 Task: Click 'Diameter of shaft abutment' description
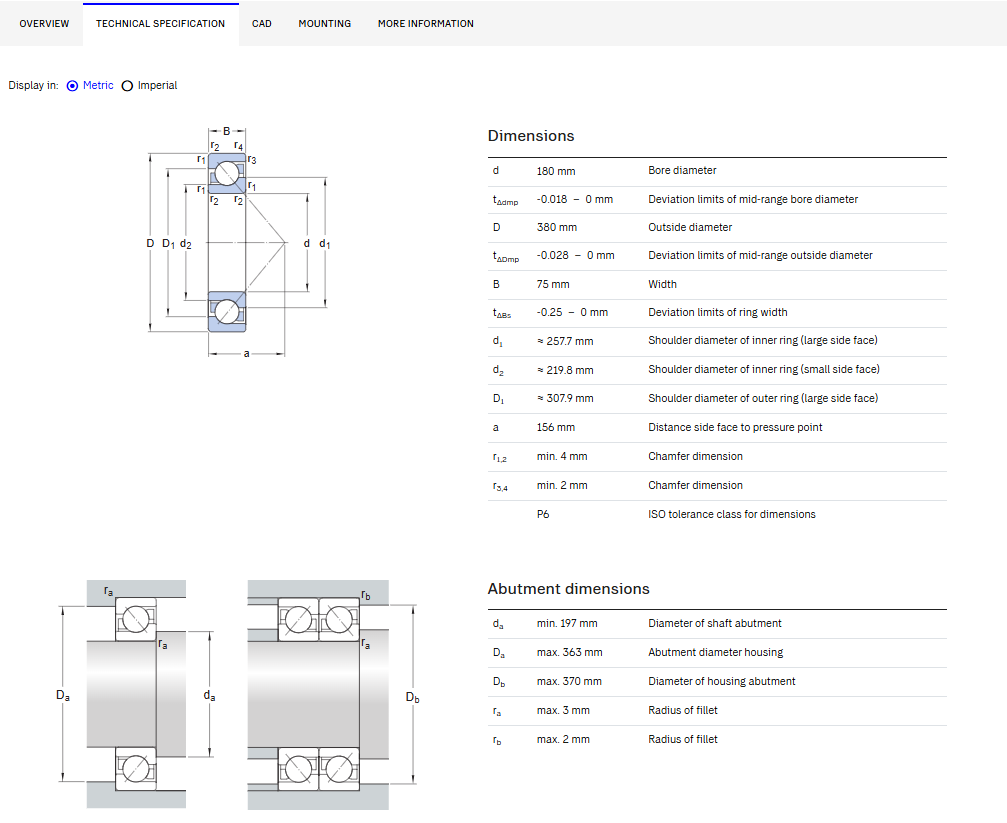715,623
